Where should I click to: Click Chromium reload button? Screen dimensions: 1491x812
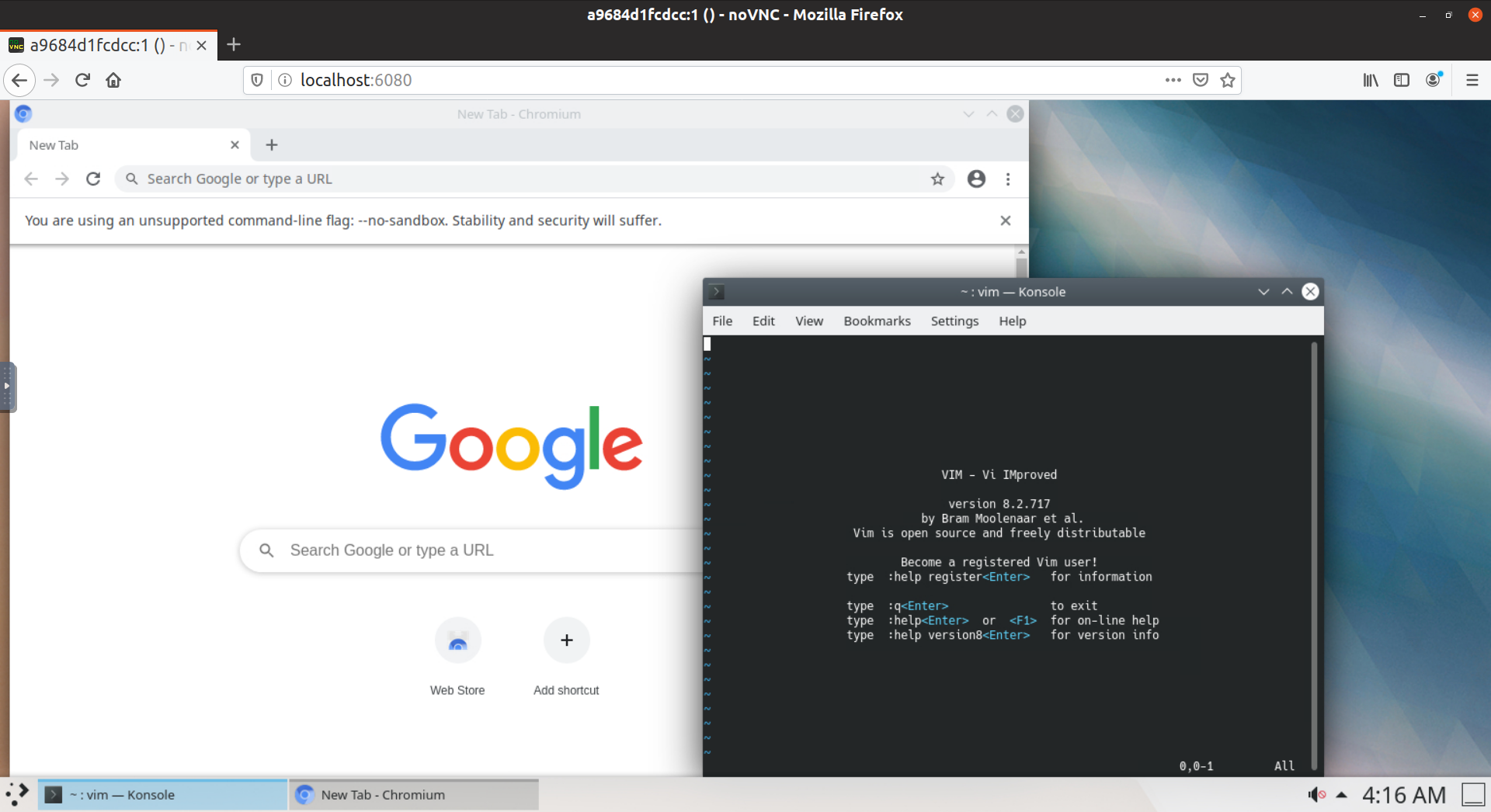(93, 179)
